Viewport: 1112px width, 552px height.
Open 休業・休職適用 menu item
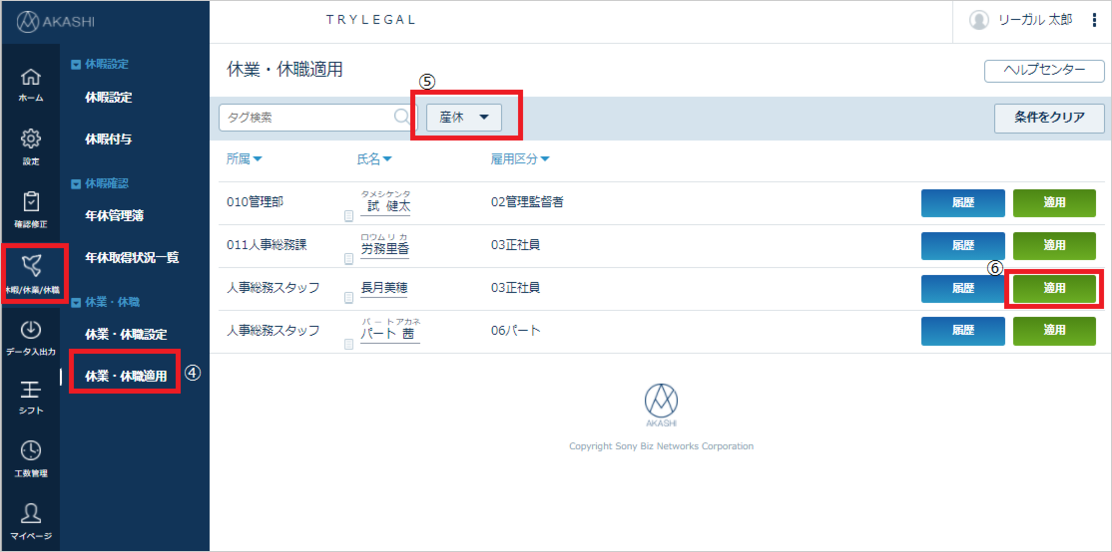pos(126,376)
